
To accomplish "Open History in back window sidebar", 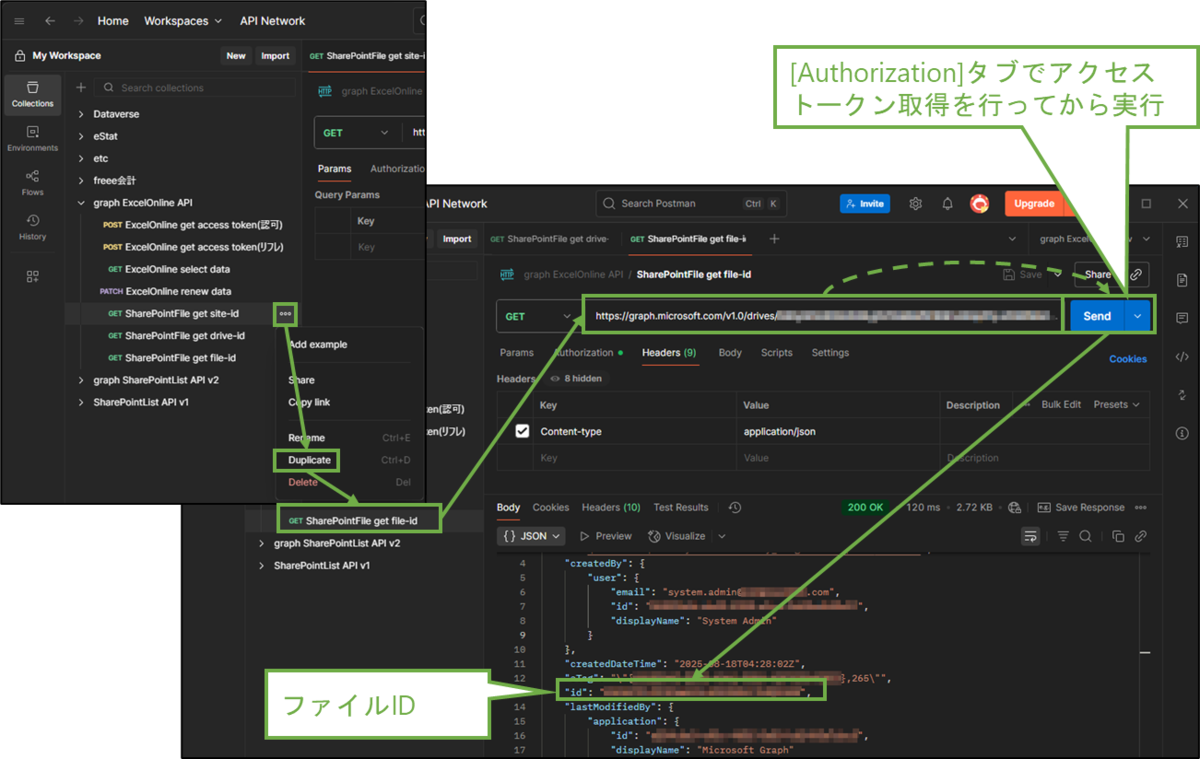I will point(33,227).
